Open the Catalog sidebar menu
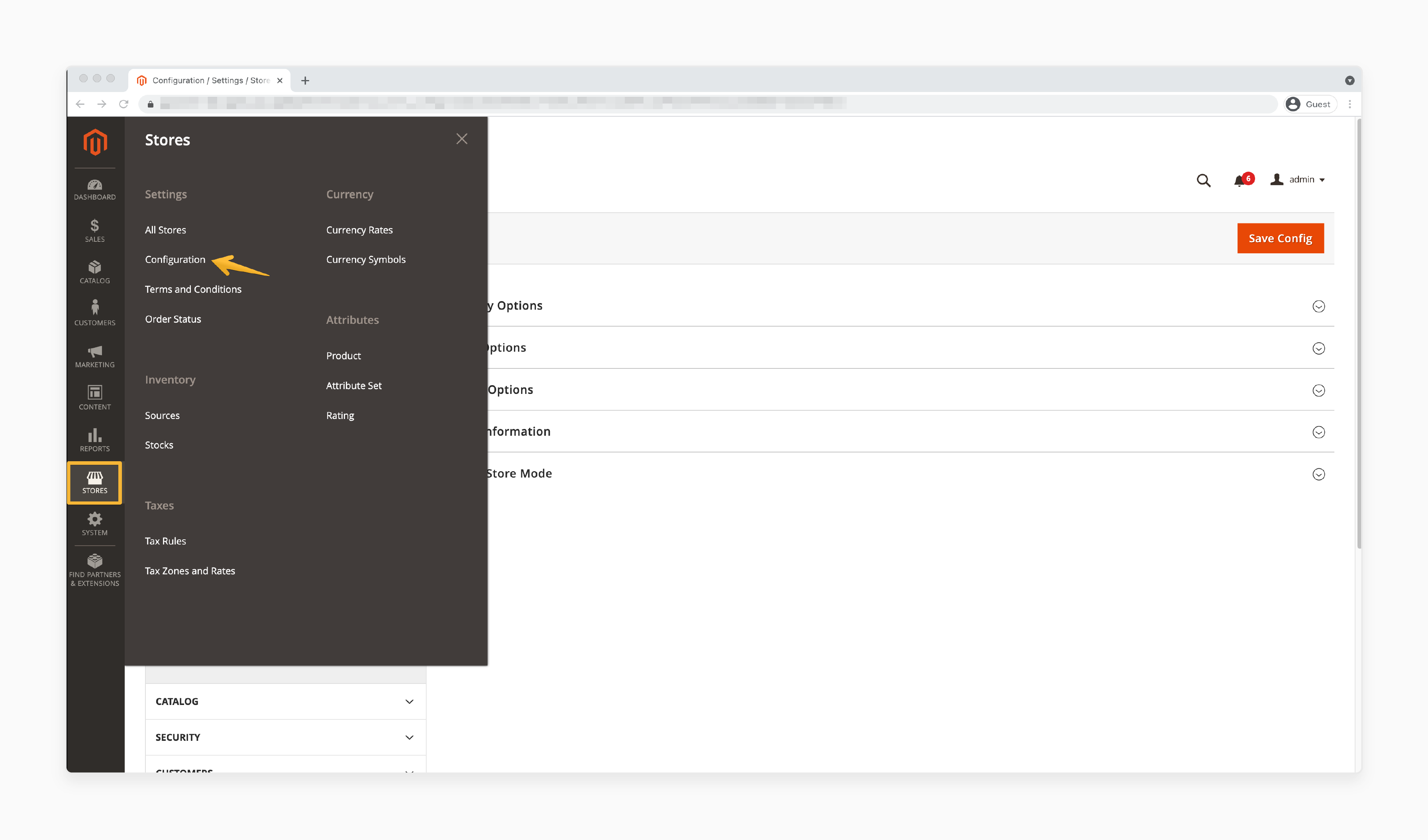The image size is (1428, 840). click(x=95, y=272)
